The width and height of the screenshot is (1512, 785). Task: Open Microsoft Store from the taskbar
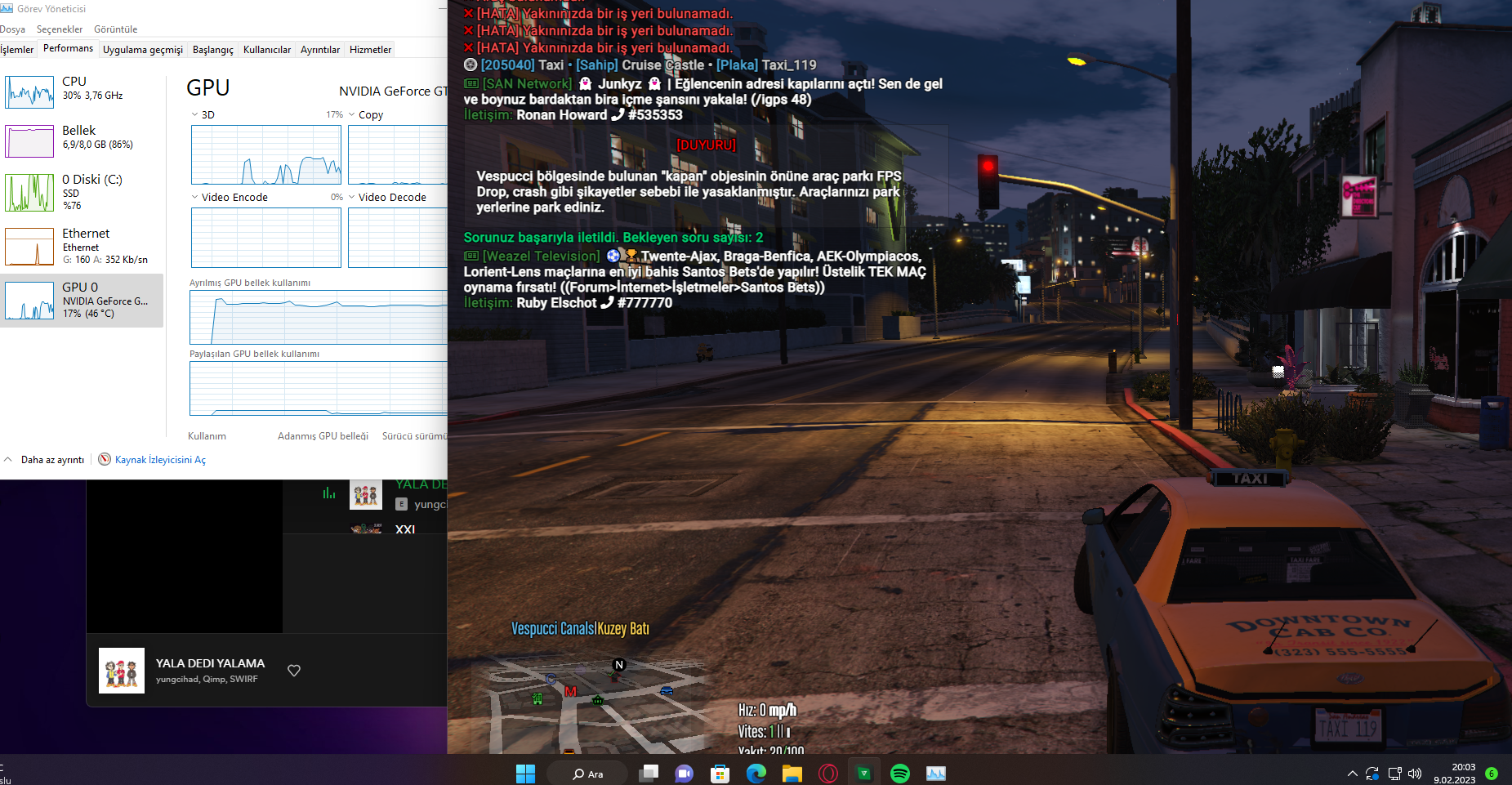tap(720, 774)
